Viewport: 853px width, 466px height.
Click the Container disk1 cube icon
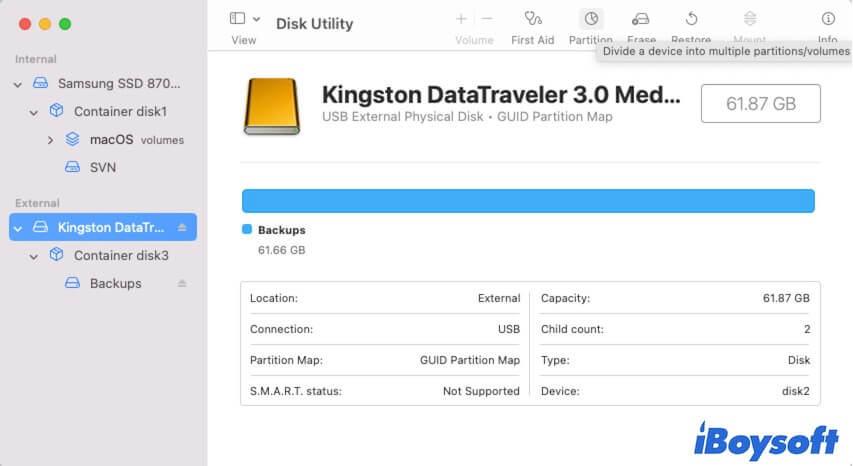pyautogui.click(x=56, y=110)
